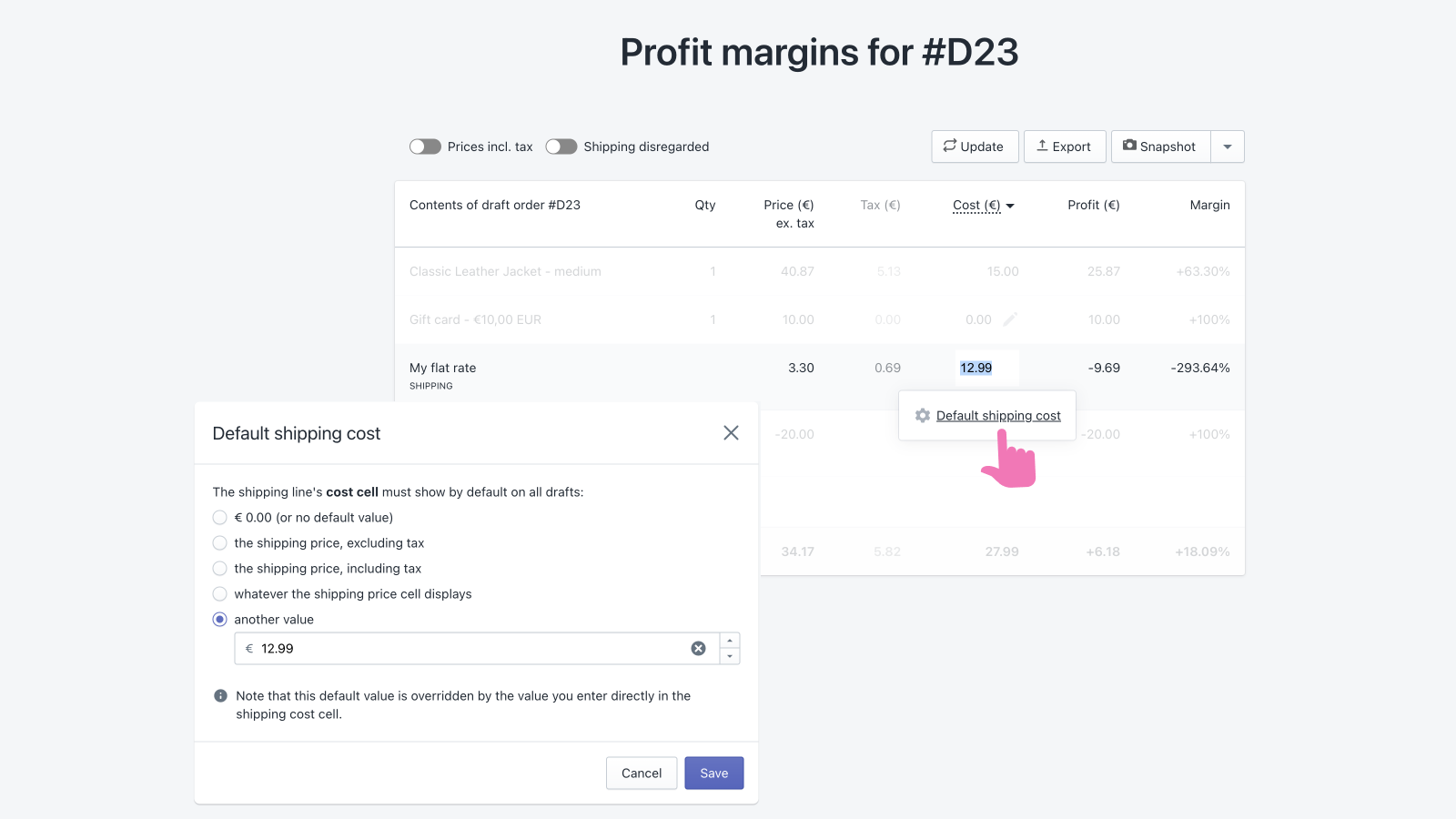This screenshot has width=1456, height=819.
Task: Click the Snapshot camera icon
Action: tap(1129, 146)
